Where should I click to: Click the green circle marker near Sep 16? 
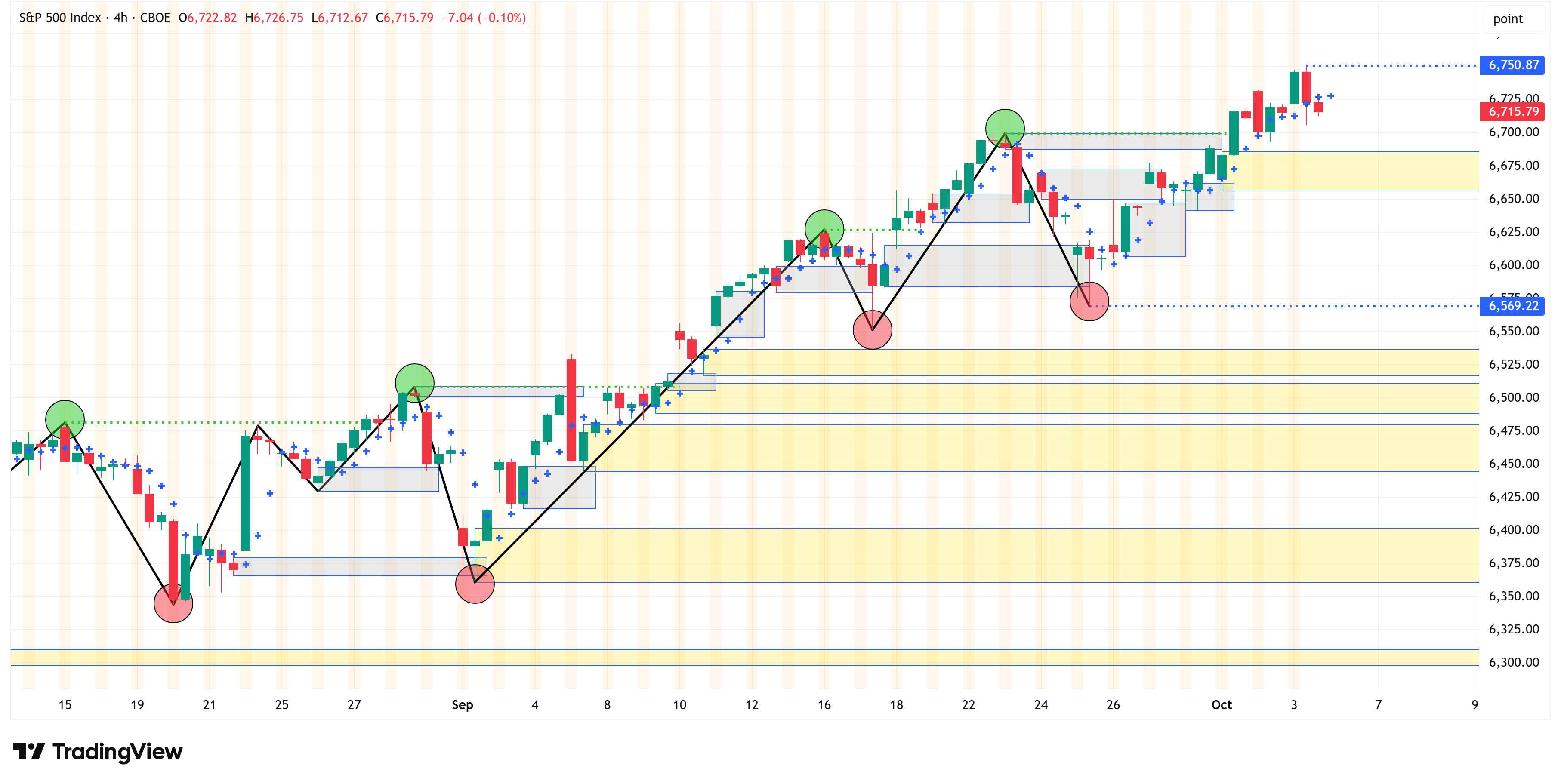(x=824, y=229)
